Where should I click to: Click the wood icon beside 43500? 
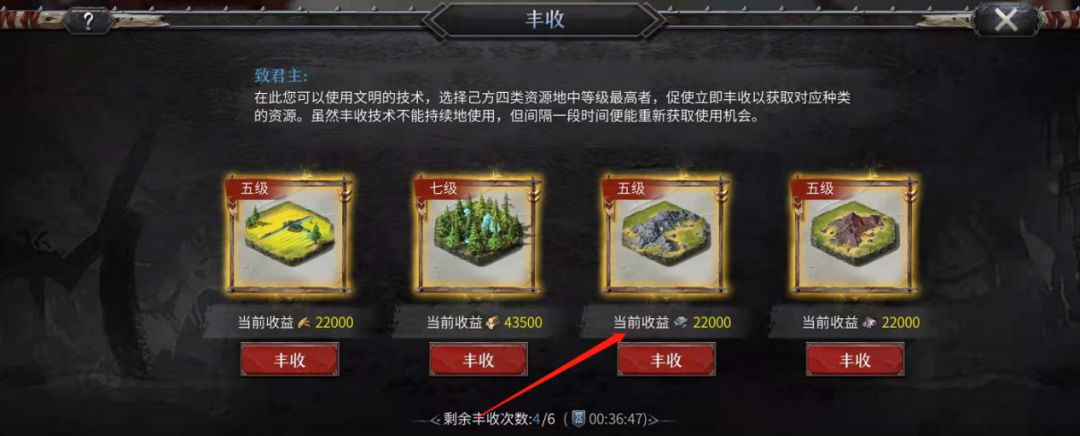tap(493, 322)
